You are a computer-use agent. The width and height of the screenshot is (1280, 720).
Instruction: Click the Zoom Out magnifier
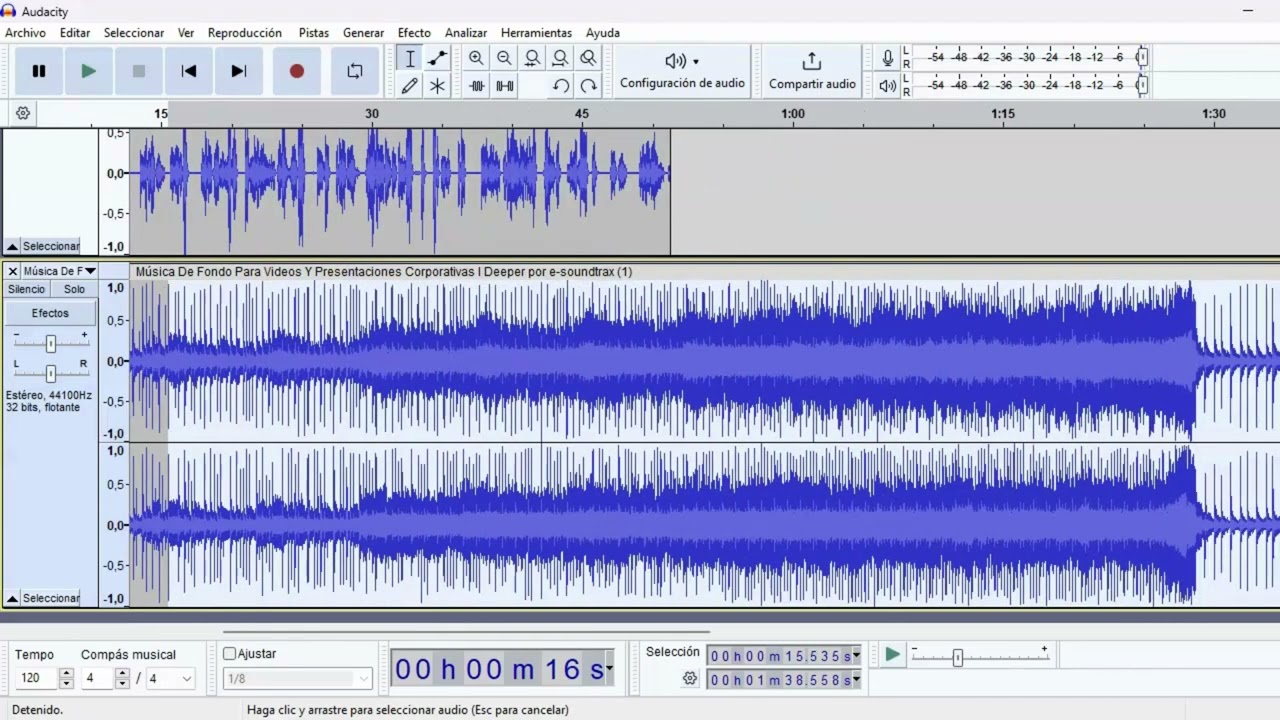coord(504,59)
